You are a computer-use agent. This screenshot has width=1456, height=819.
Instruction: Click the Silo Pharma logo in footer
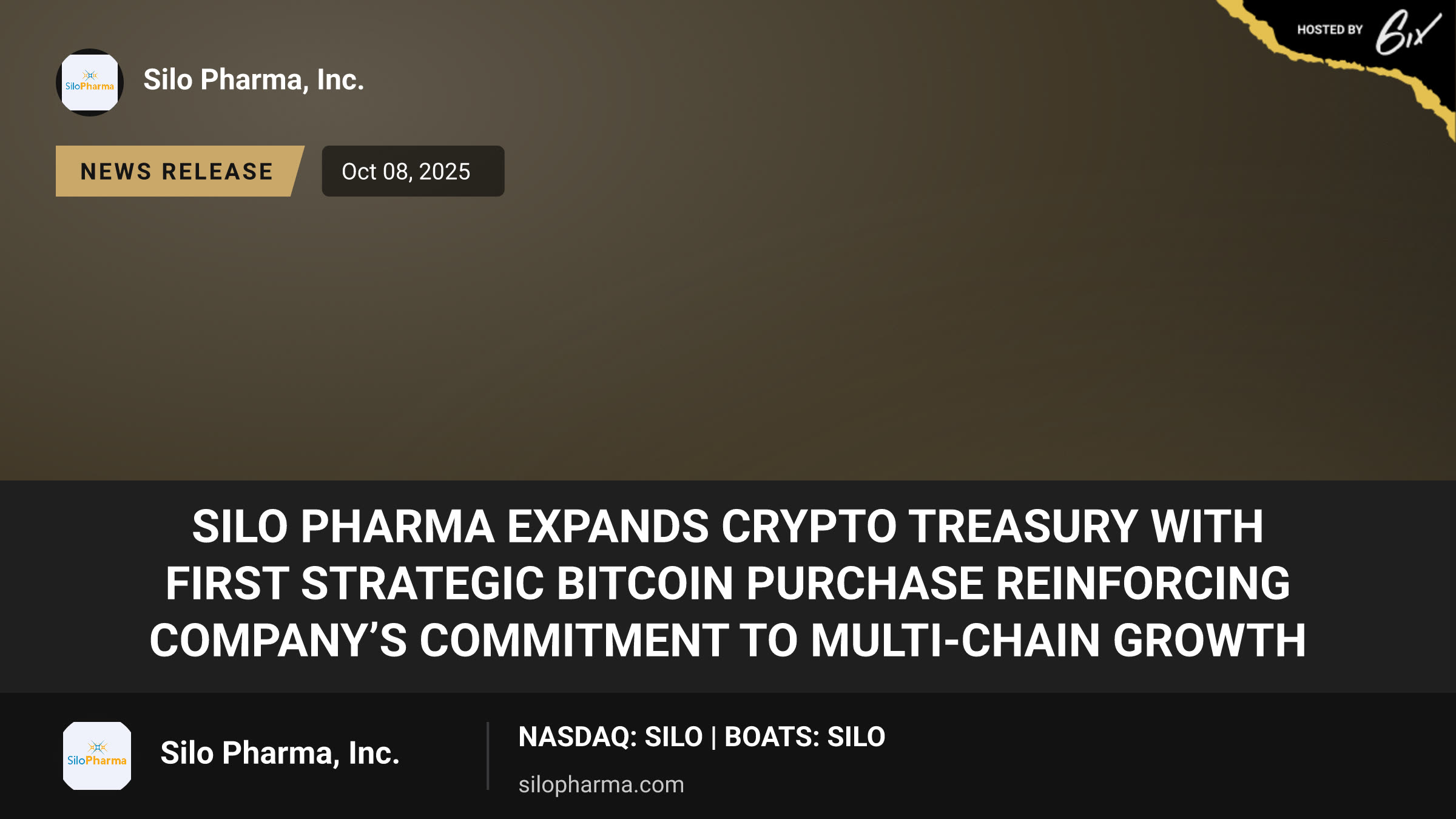[x=97, y=756]
